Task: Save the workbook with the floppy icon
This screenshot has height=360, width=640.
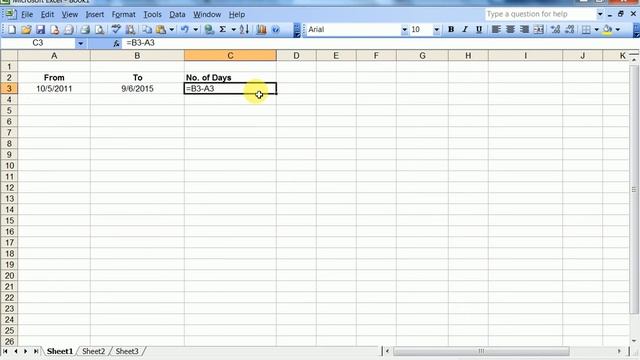Action: [x=40, y=29]
